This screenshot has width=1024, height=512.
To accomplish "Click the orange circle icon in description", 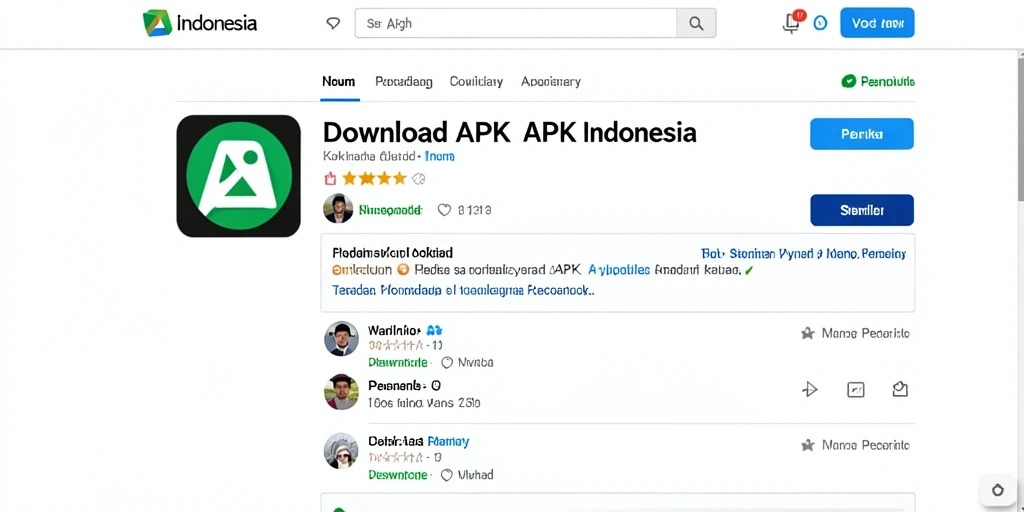I will click(x=403, y=269).
